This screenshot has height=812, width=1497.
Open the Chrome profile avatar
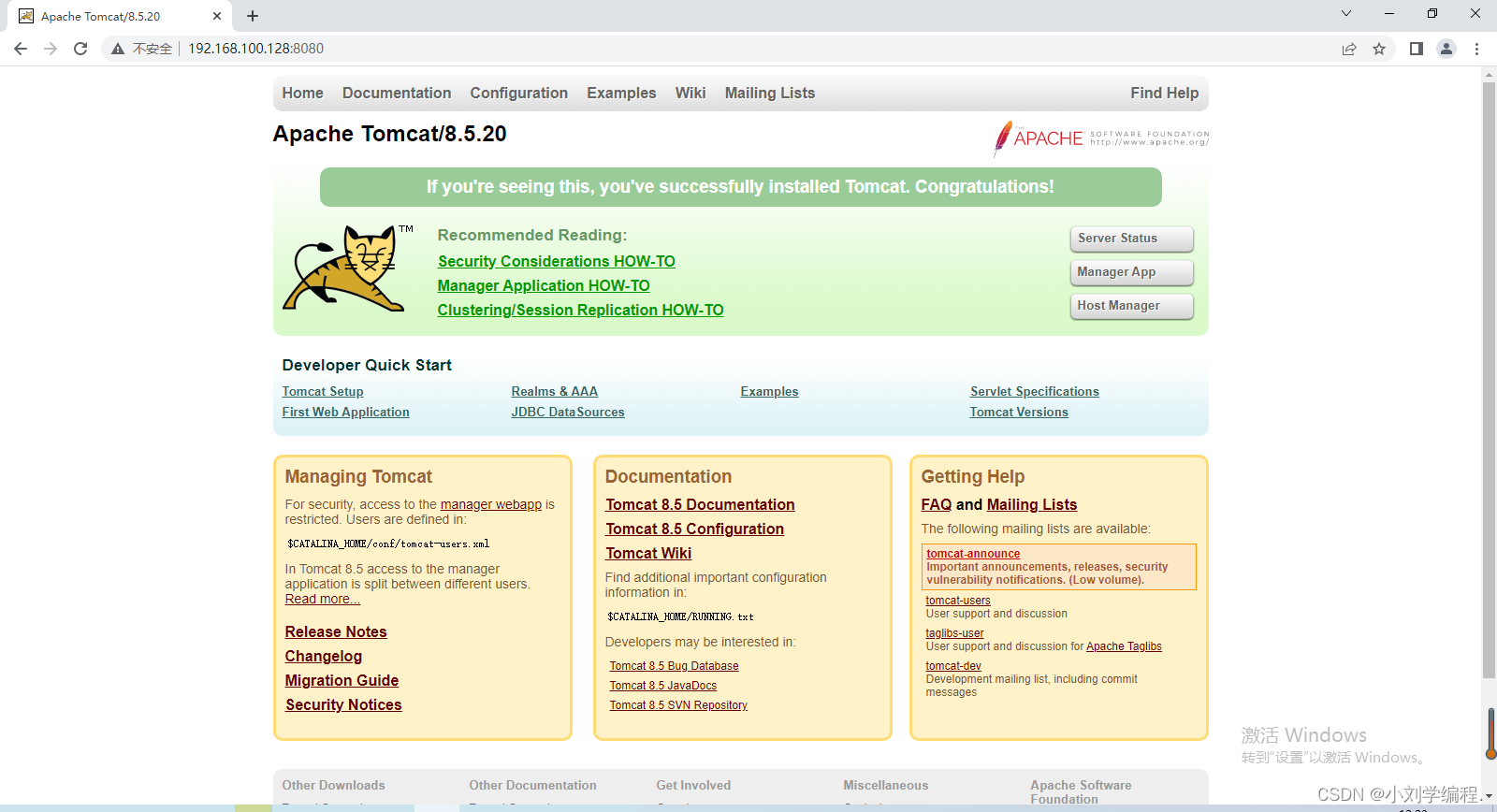tap(1446, 49)
